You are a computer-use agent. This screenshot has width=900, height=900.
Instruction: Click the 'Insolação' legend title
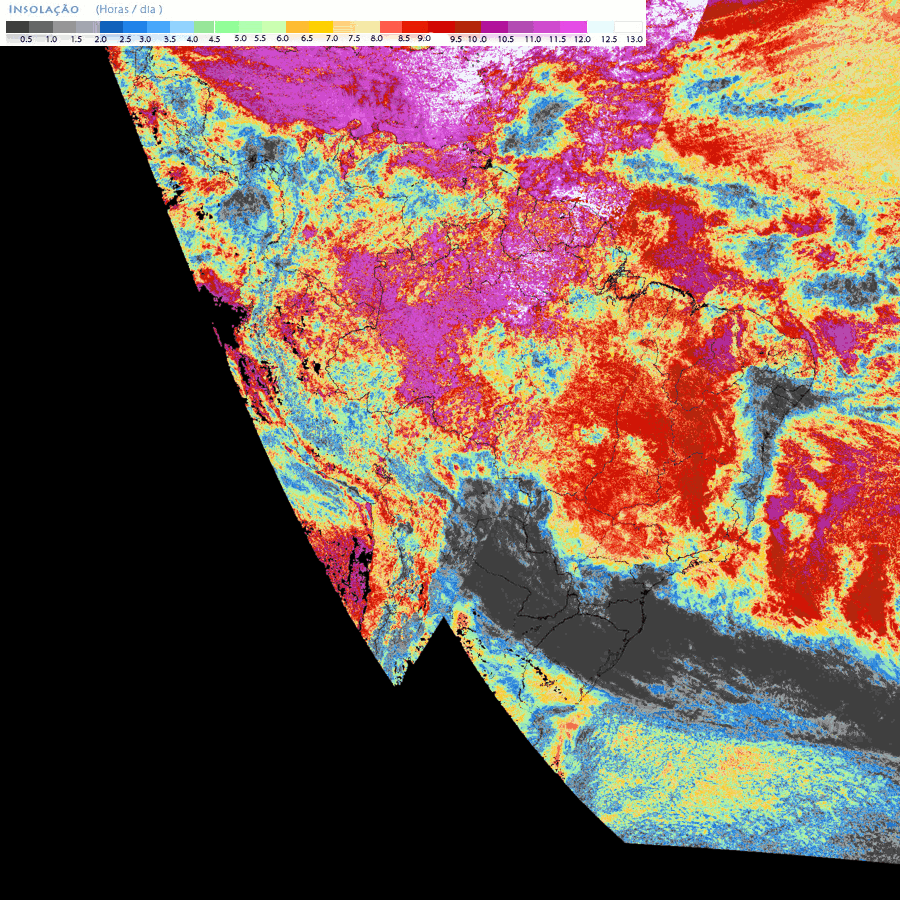click(44, 10)
